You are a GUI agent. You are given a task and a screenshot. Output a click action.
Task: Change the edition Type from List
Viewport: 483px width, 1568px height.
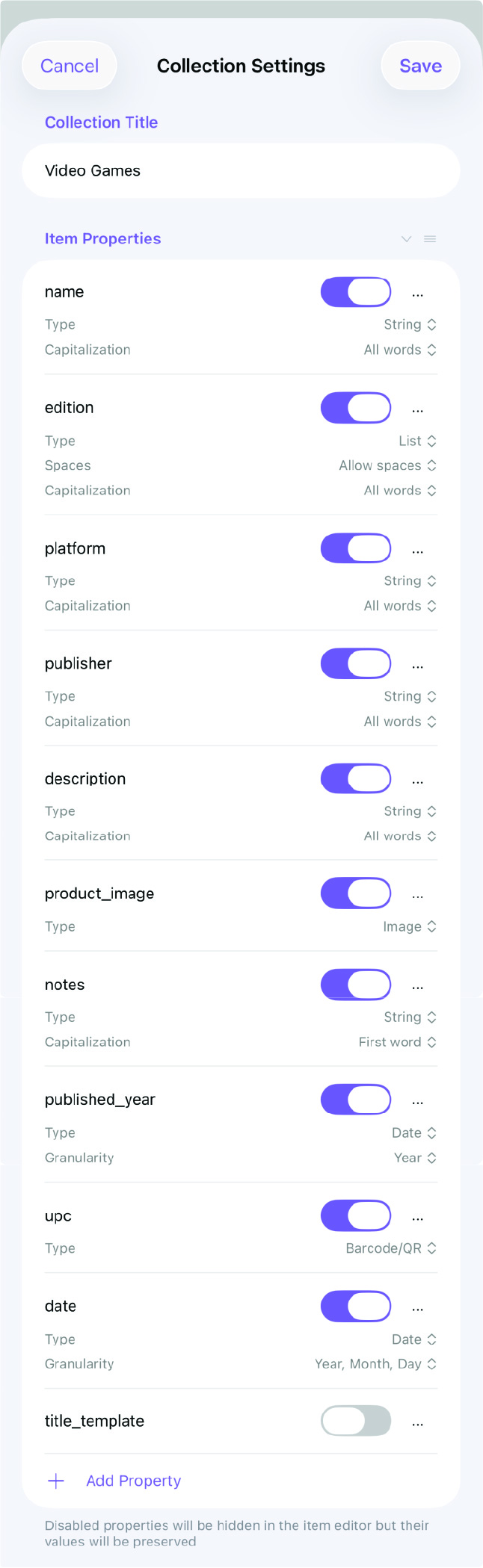(417, 441)
